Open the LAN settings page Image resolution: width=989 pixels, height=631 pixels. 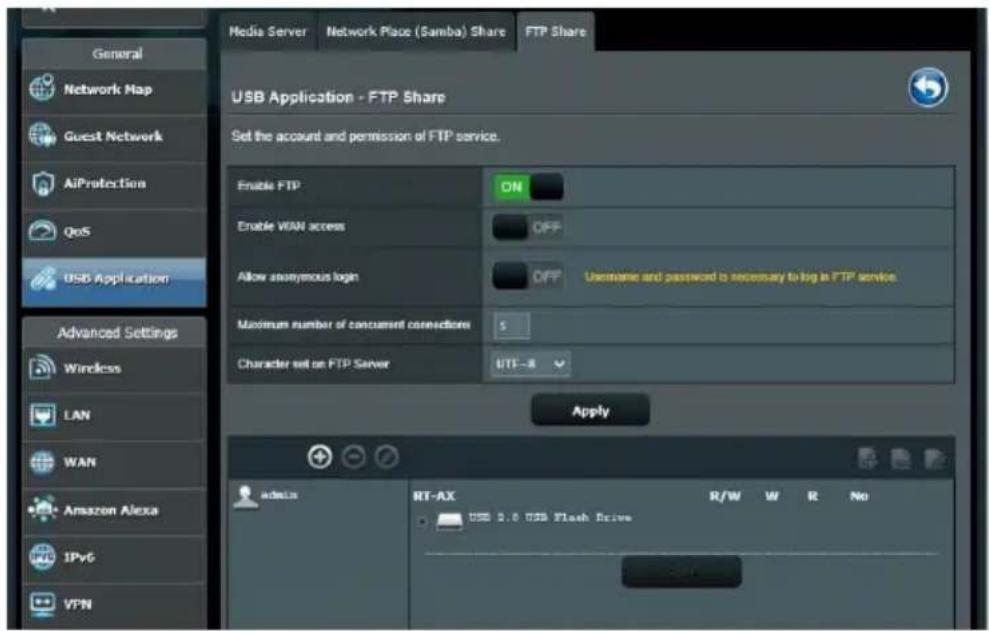pos(114,415)
